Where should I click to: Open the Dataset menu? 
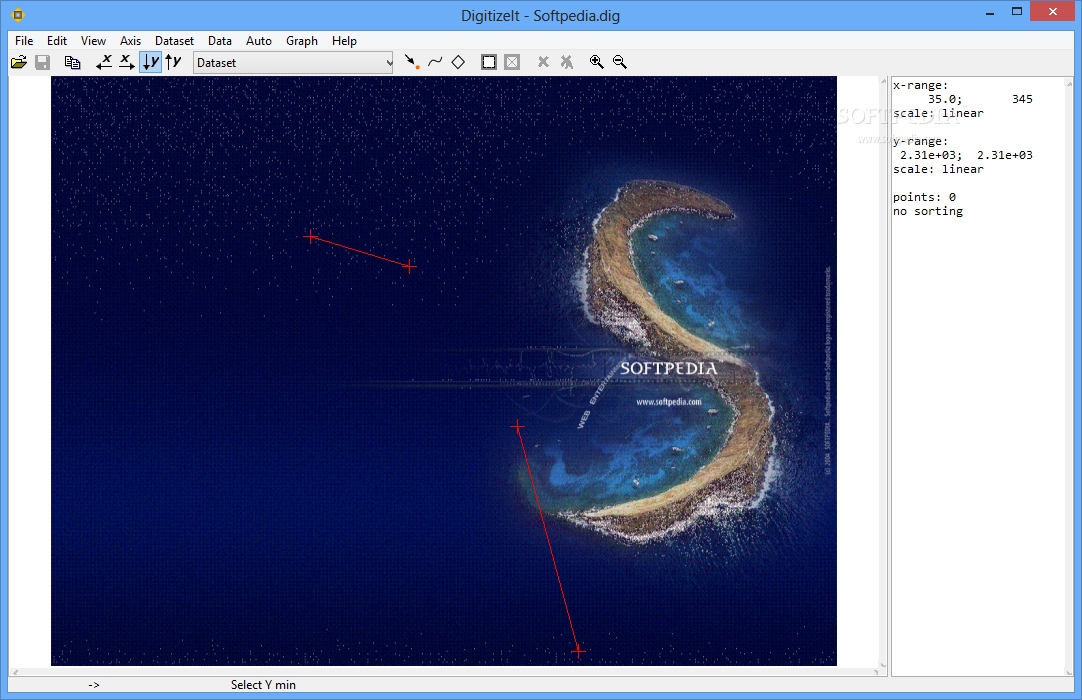coord(175,41)
